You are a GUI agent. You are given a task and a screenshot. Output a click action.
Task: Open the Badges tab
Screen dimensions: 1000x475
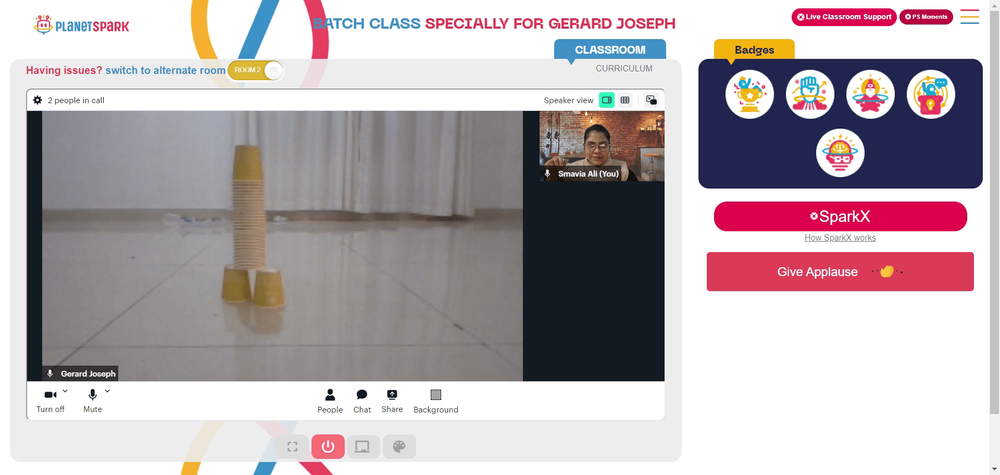(x=754, y=50)
